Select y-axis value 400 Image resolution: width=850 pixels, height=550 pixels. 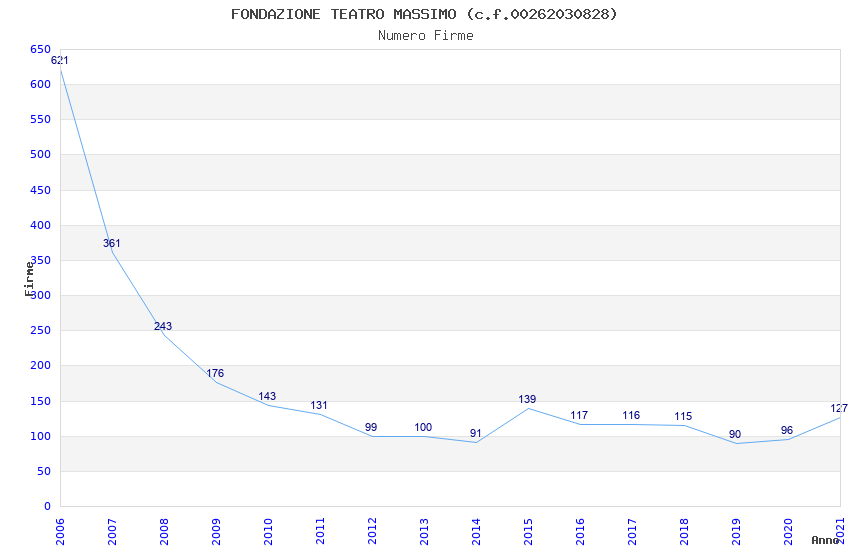(41, 225)
